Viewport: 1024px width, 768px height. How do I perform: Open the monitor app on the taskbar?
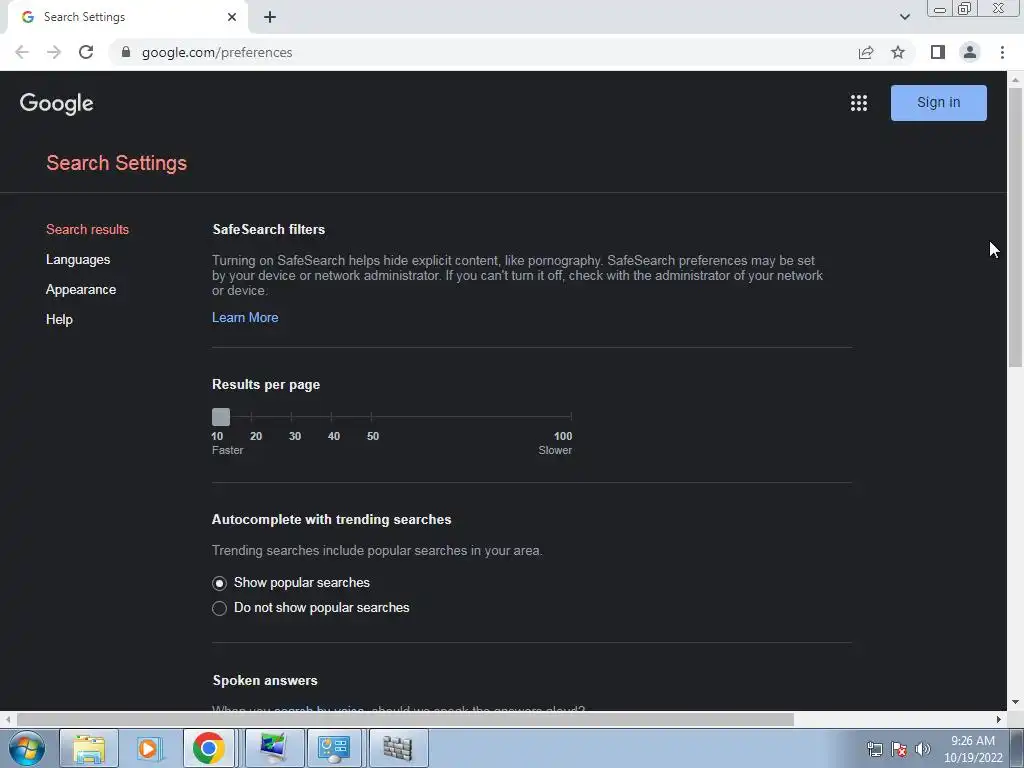274,748
